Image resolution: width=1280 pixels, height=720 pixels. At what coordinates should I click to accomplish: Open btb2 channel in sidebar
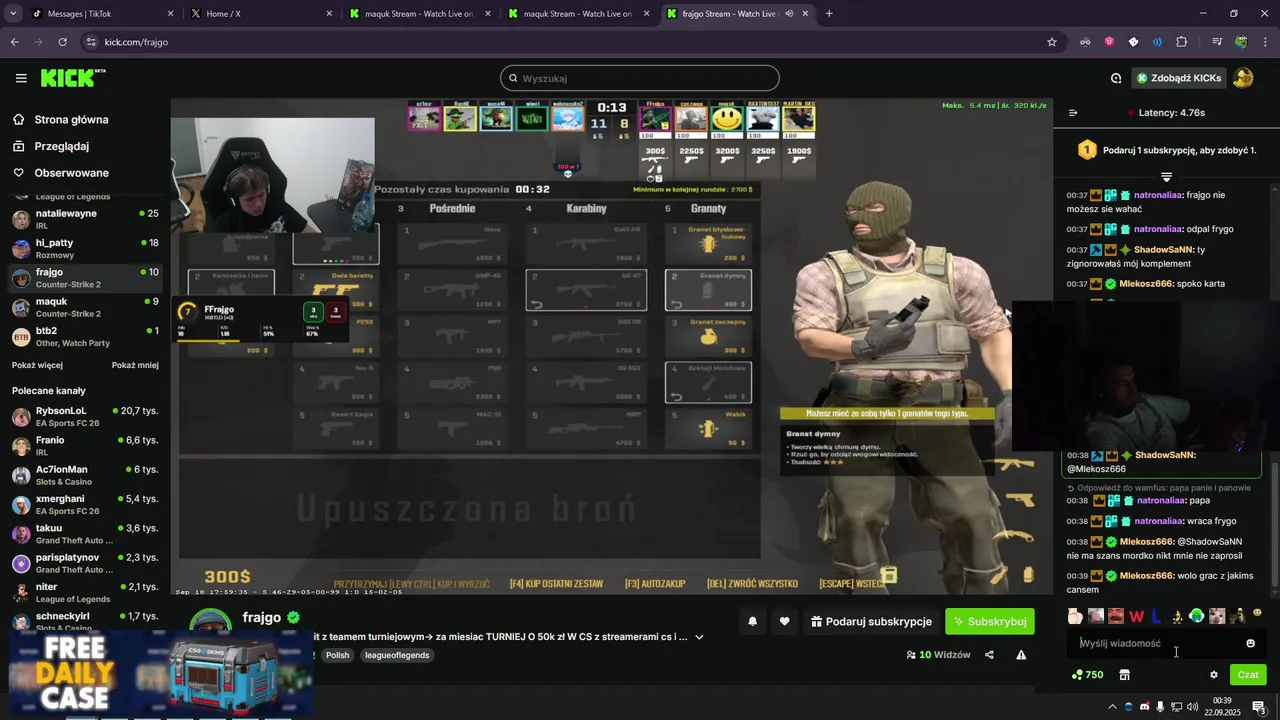point(85,336)
